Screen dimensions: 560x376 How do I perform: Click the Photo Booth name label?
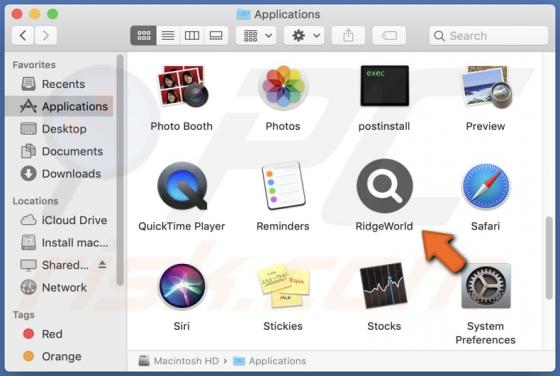181,126
